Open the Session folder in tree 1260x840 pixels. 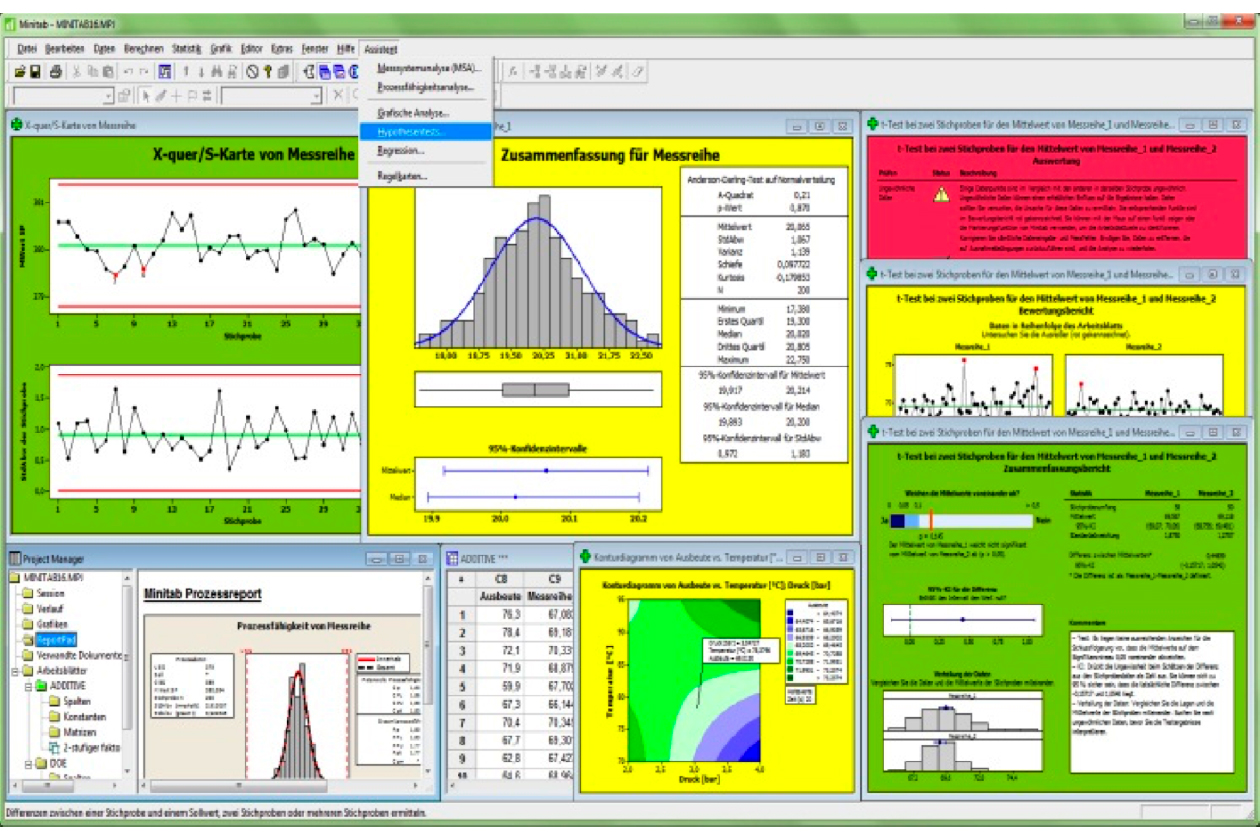coord(50,593)
